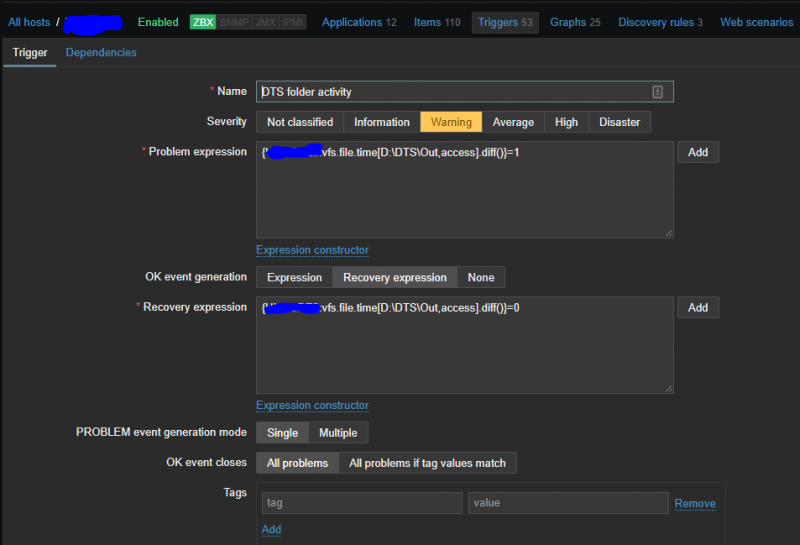Image resolution: width=800 pixels, height=545 pixels.
Task: Click the tag value input field
Action: click(x=568, y=503)
